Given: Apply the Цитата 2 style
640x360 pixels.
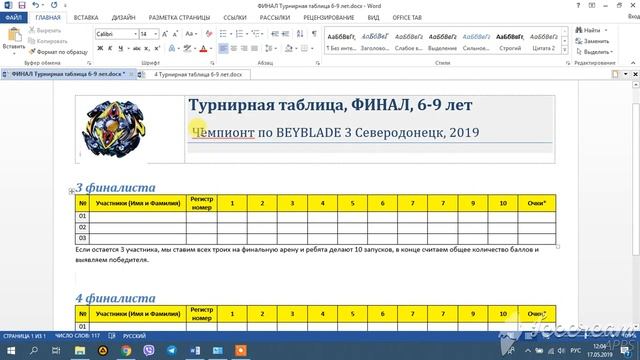Looking at the screenshot, I should coord(544,42).
